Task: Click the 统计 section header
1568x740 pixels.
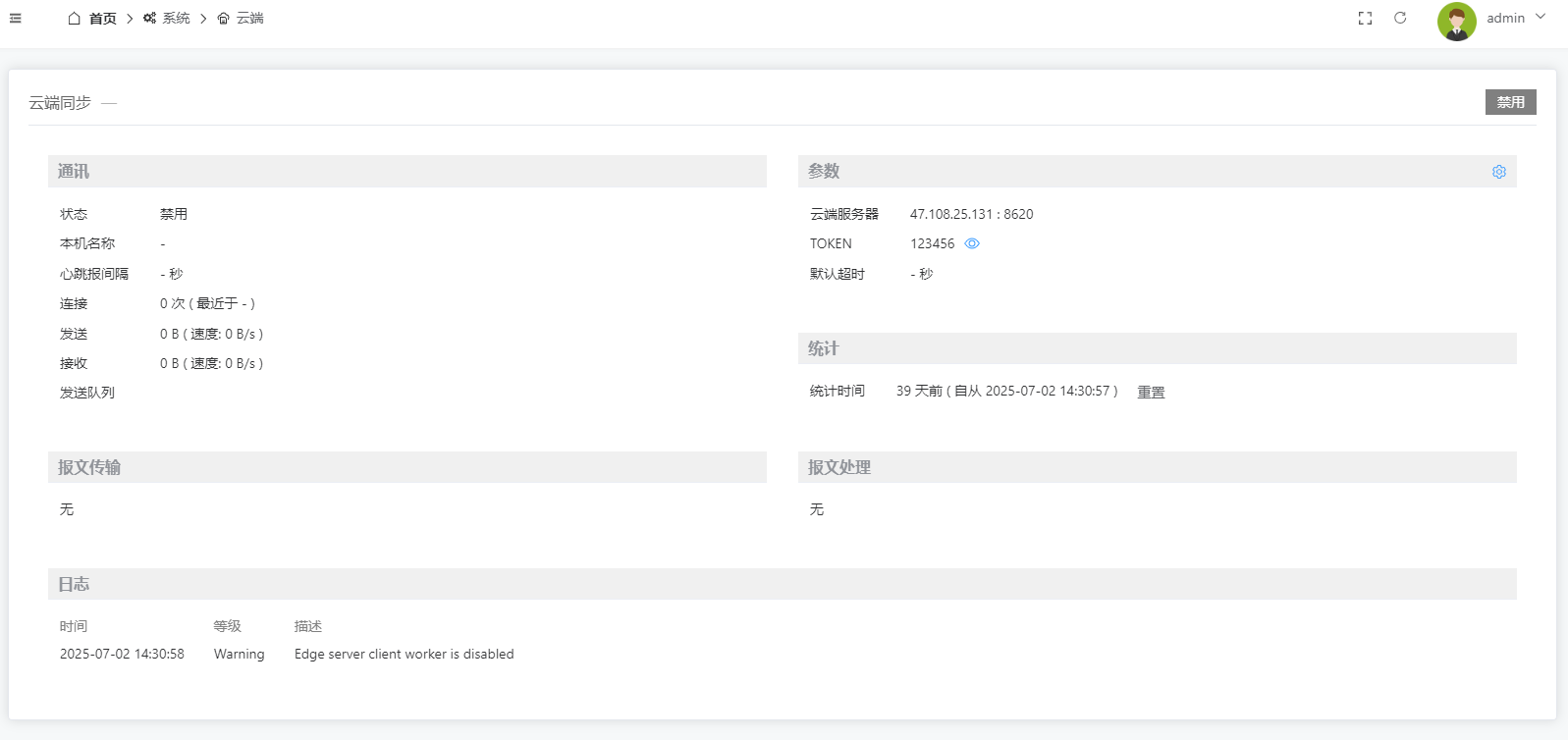Action: [823, 349]
